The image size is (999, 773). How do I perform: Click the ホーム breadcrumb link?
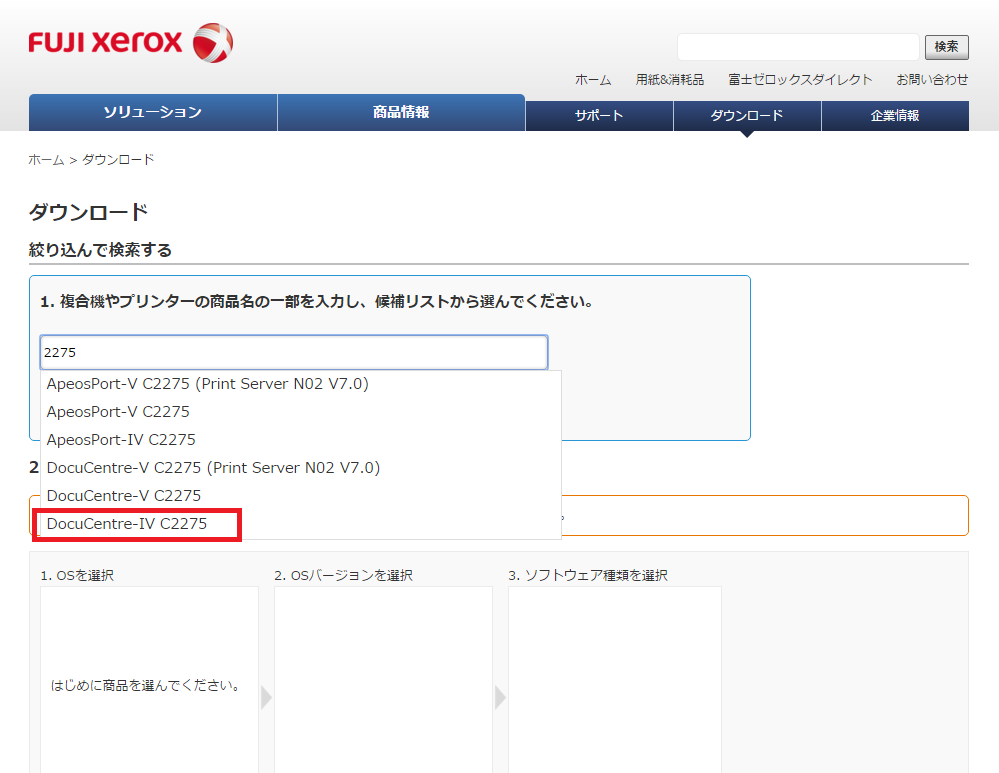[x=46, y=160]
